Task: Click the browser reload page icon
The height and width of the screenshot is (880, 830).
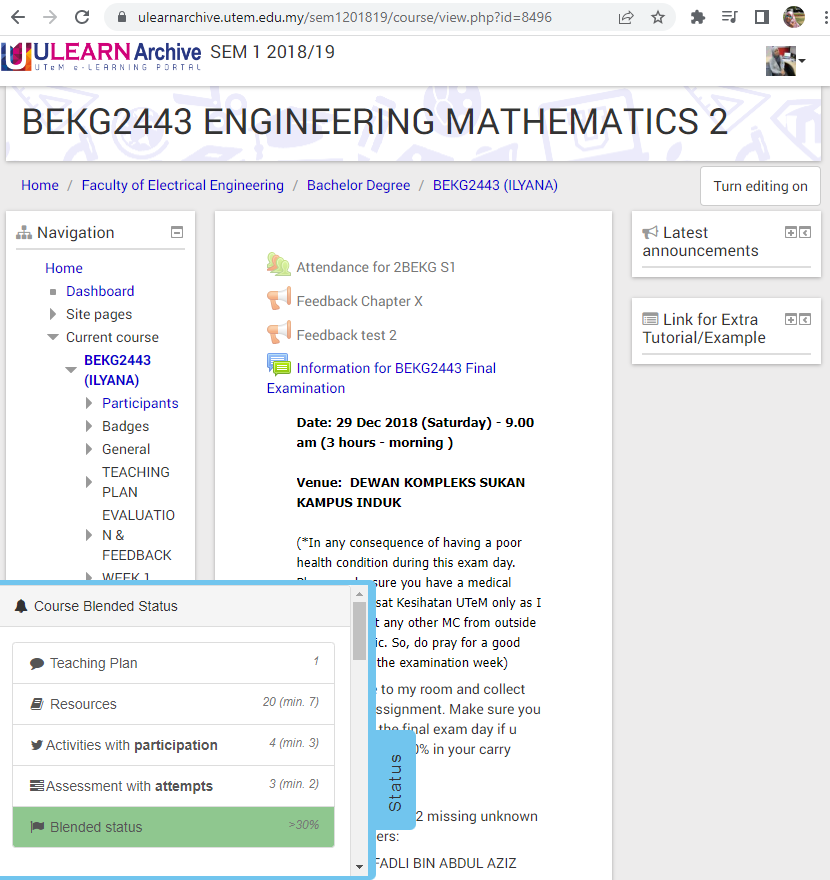Action: click(x=82, y=17)
